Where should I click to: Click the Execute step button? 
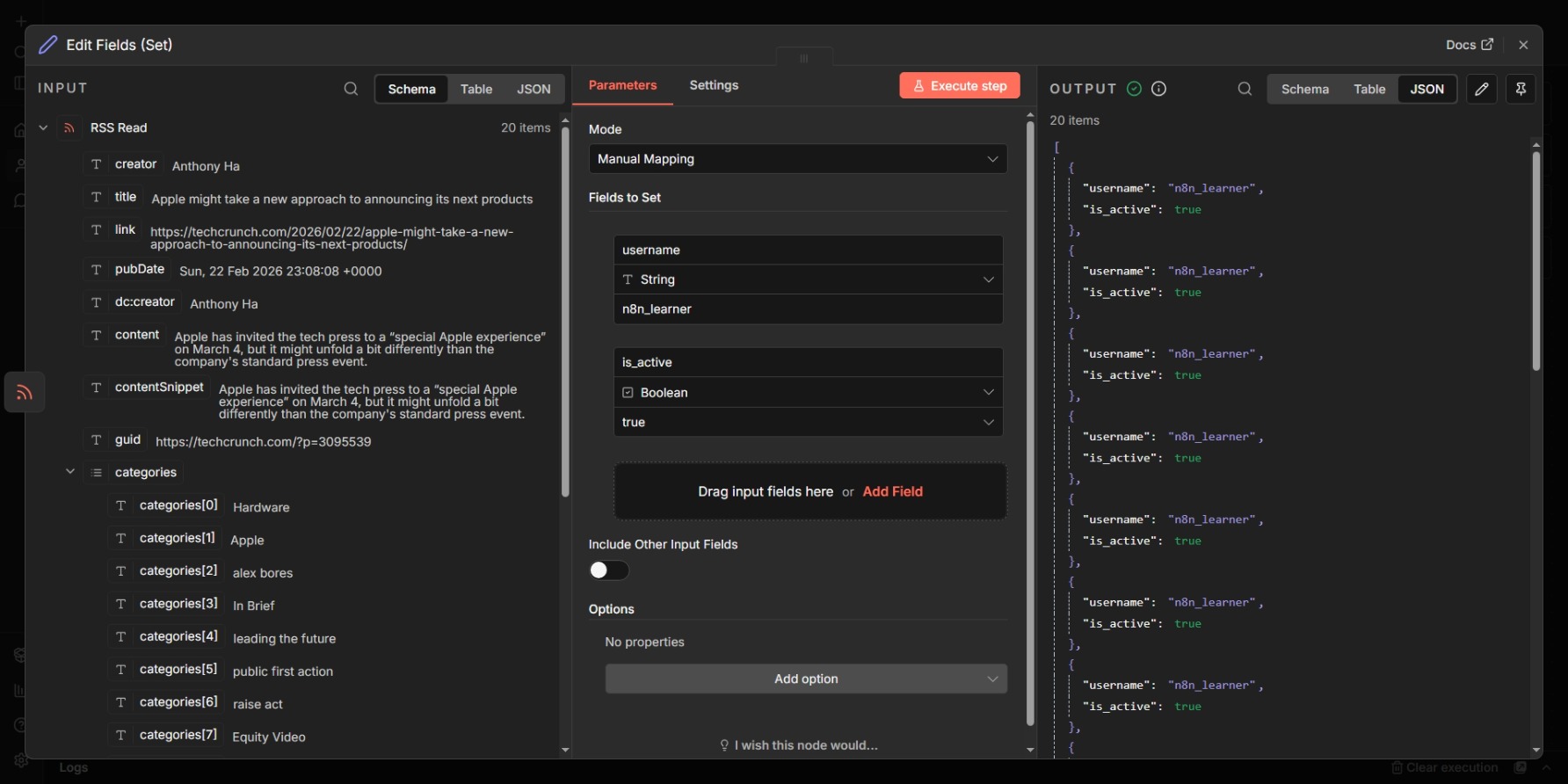tap(959, 85)
